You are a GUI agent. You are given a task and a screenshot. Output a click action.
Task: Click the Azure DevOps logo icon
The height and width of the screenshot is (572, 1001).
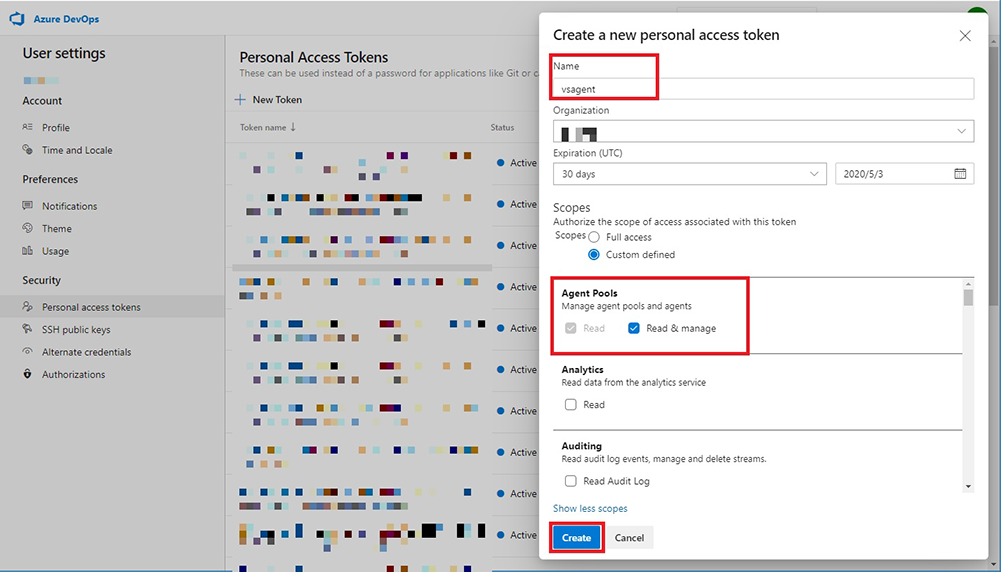tap(17, 19)
